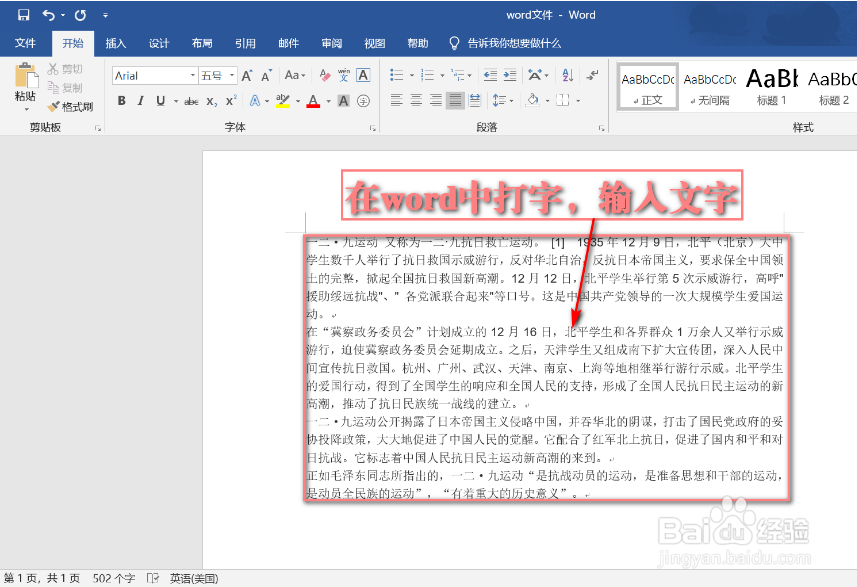The height and width of the screenshot is (587, 857).
Task: Toggle bold formatting
Action: [122, 101]
